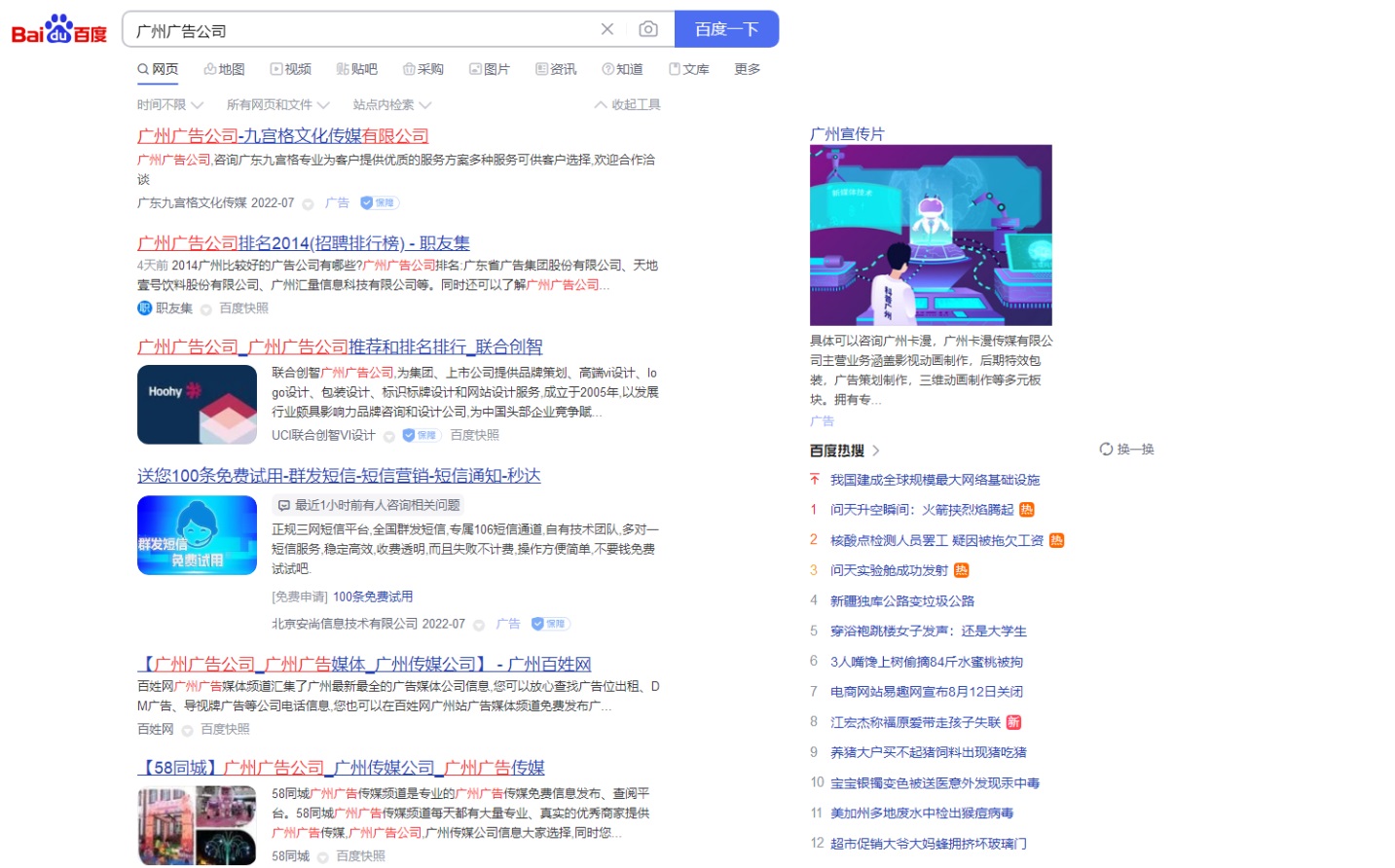Open hot search 江宏杰称福原爱带走孩子

(915, 723)
